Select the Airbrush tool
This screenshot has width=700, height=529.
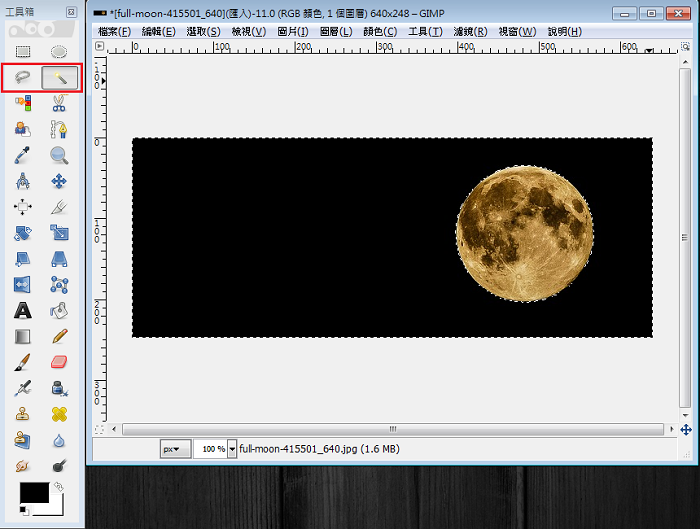tap(23, 388)
